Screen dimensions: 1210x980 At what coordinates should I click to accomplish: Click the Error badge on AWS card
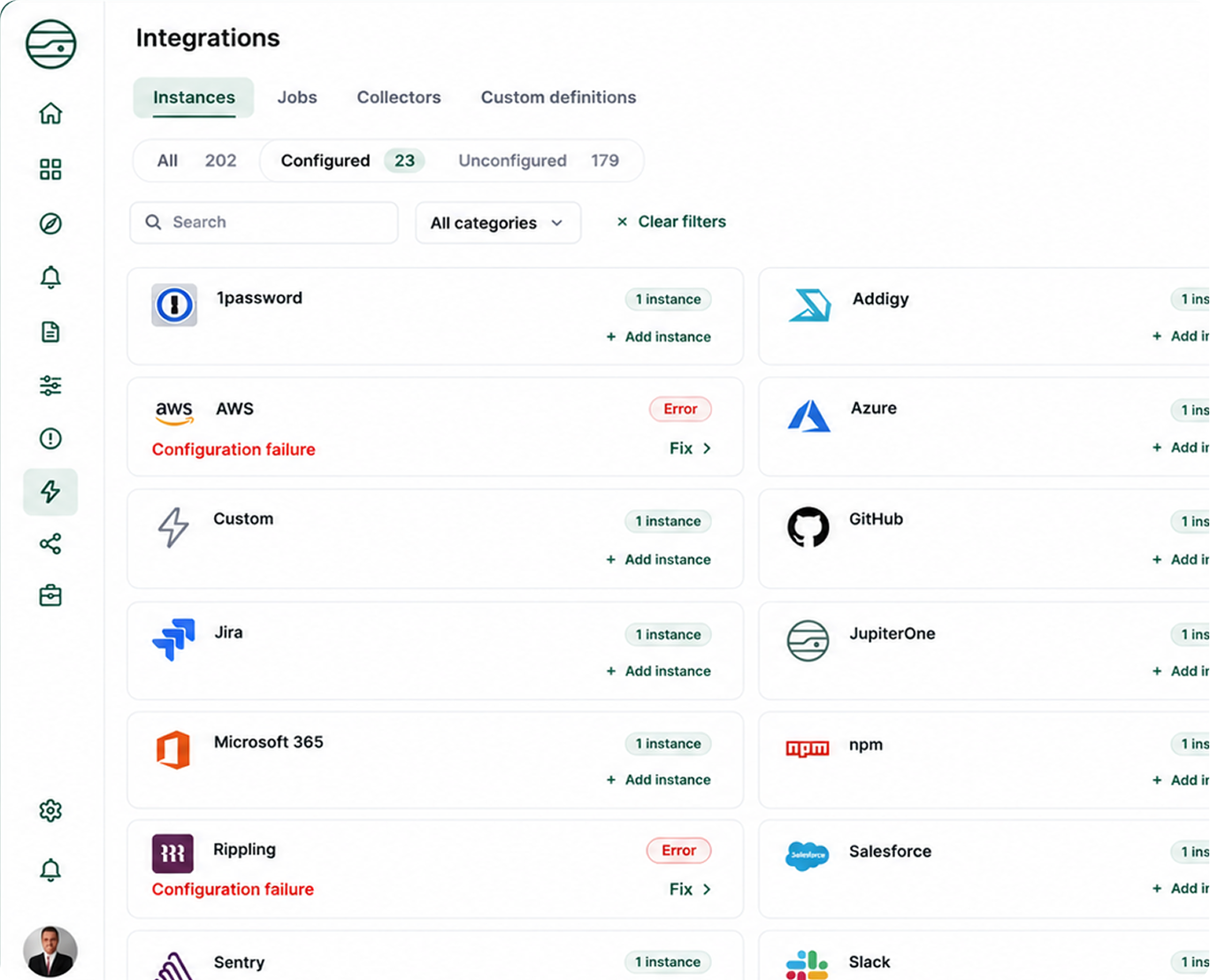tap(680, 409)
